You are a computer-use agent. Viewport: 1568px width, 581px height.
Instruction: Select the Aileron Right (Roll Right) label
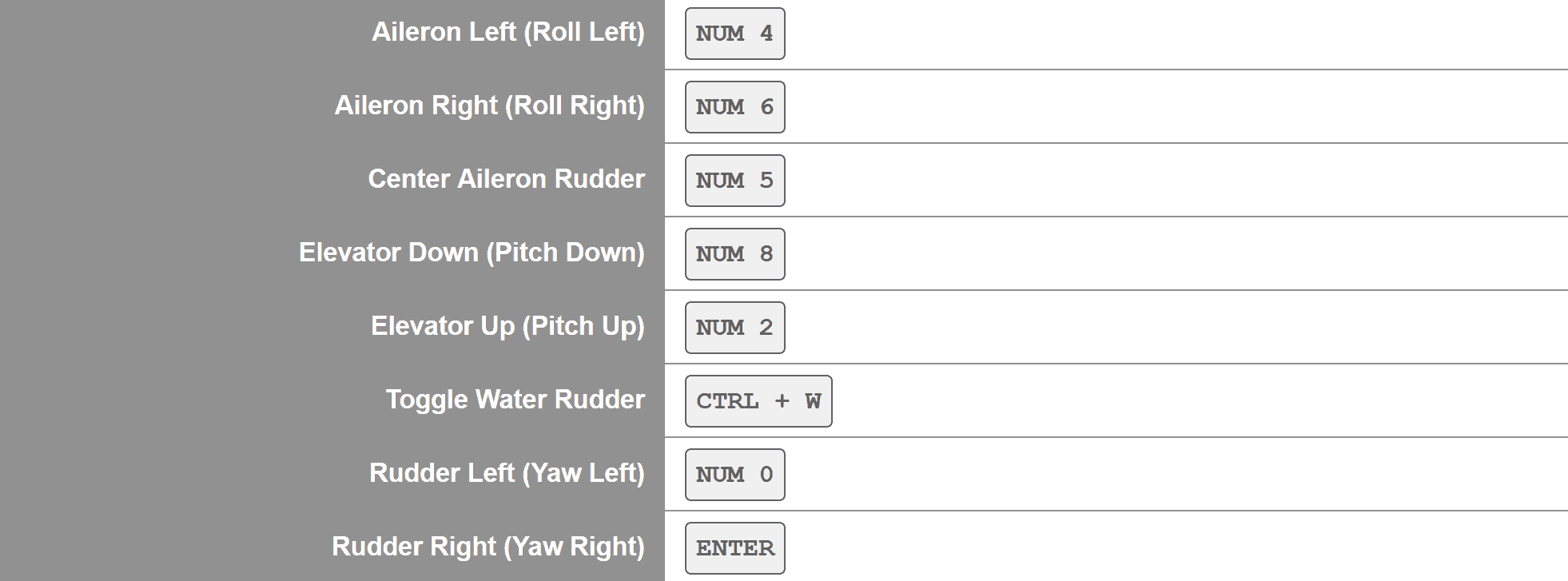pyautogui.click(x=489, y=105)
